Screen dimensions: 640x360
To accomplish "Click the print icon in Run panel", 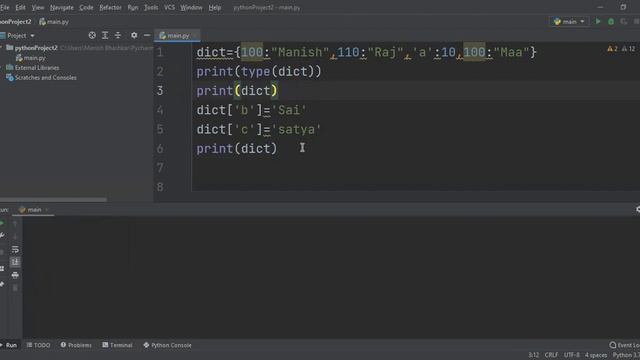I will point(15,276).
